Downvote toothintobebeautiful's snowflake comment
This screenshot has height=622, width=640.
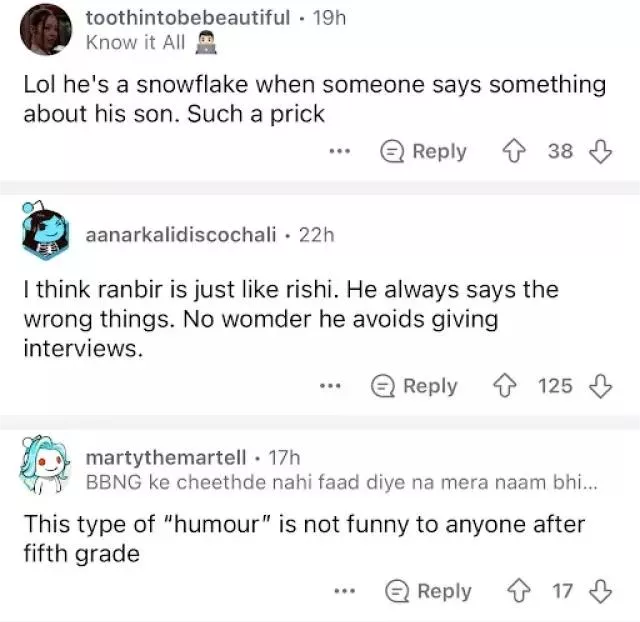pos(601,152)
